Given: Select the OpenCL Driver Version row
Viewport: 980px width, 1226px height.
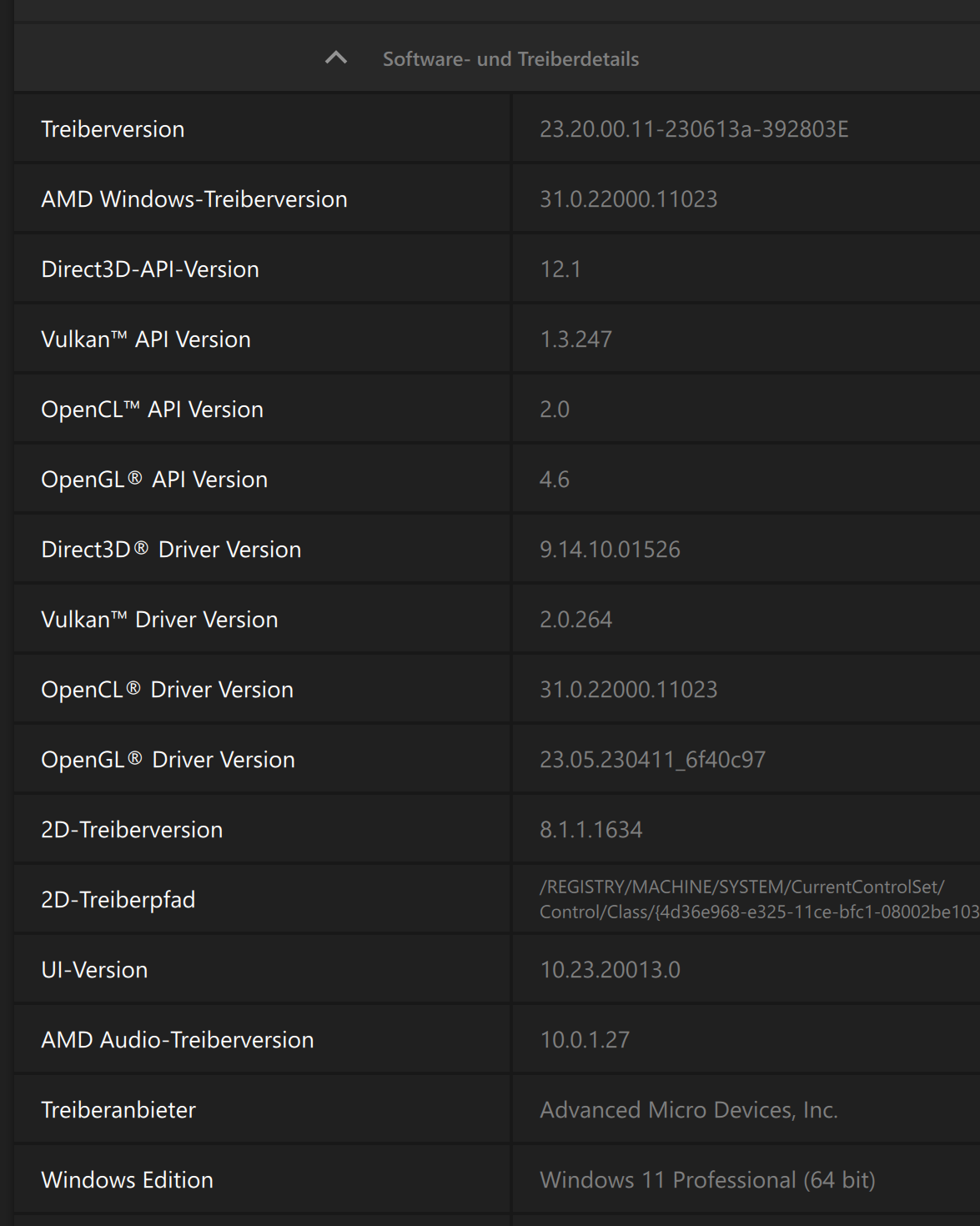Looking at the screenshot, I should [168, 689].
